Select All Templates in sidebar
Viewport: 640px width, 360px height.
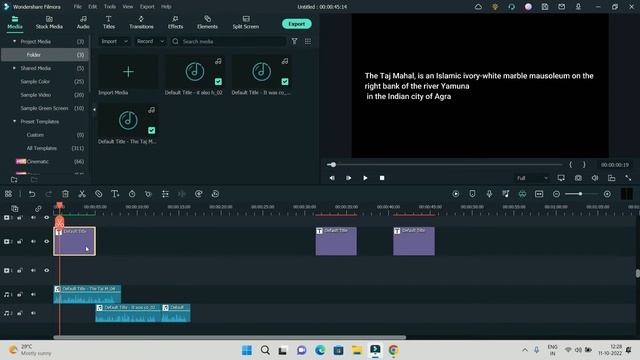42,148
